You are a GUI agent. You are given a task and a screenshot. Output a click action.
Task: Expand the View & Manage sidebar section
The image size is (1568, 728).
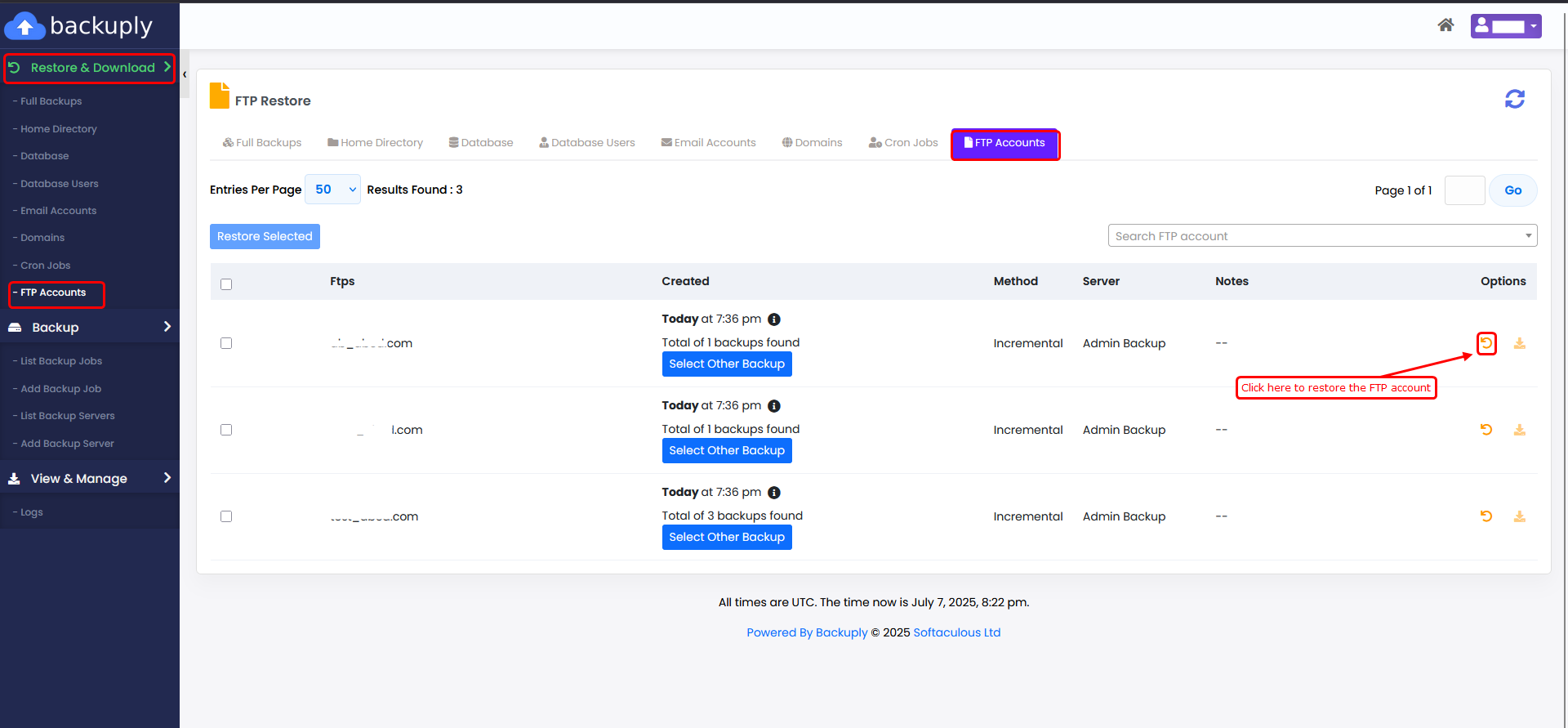tap(90, 479)
